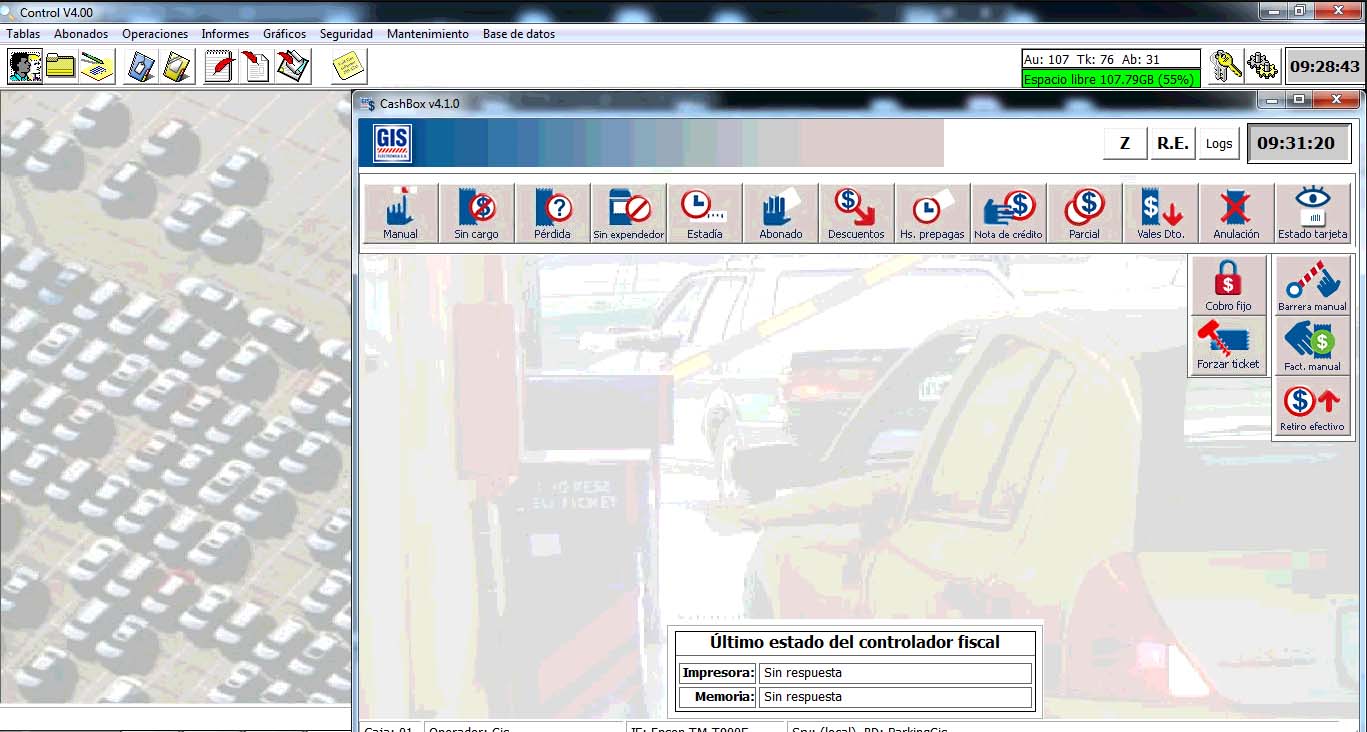Click the GIS logo in CashBox header

click(x=393, y=143)
